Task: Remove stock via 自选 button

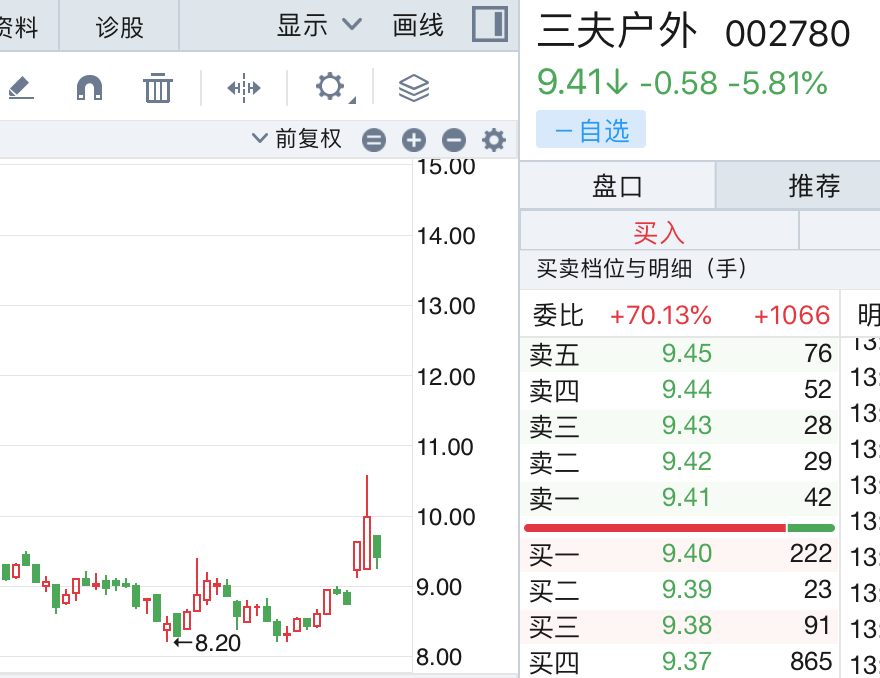Action: pyautogui.click(x=591, y=130)
